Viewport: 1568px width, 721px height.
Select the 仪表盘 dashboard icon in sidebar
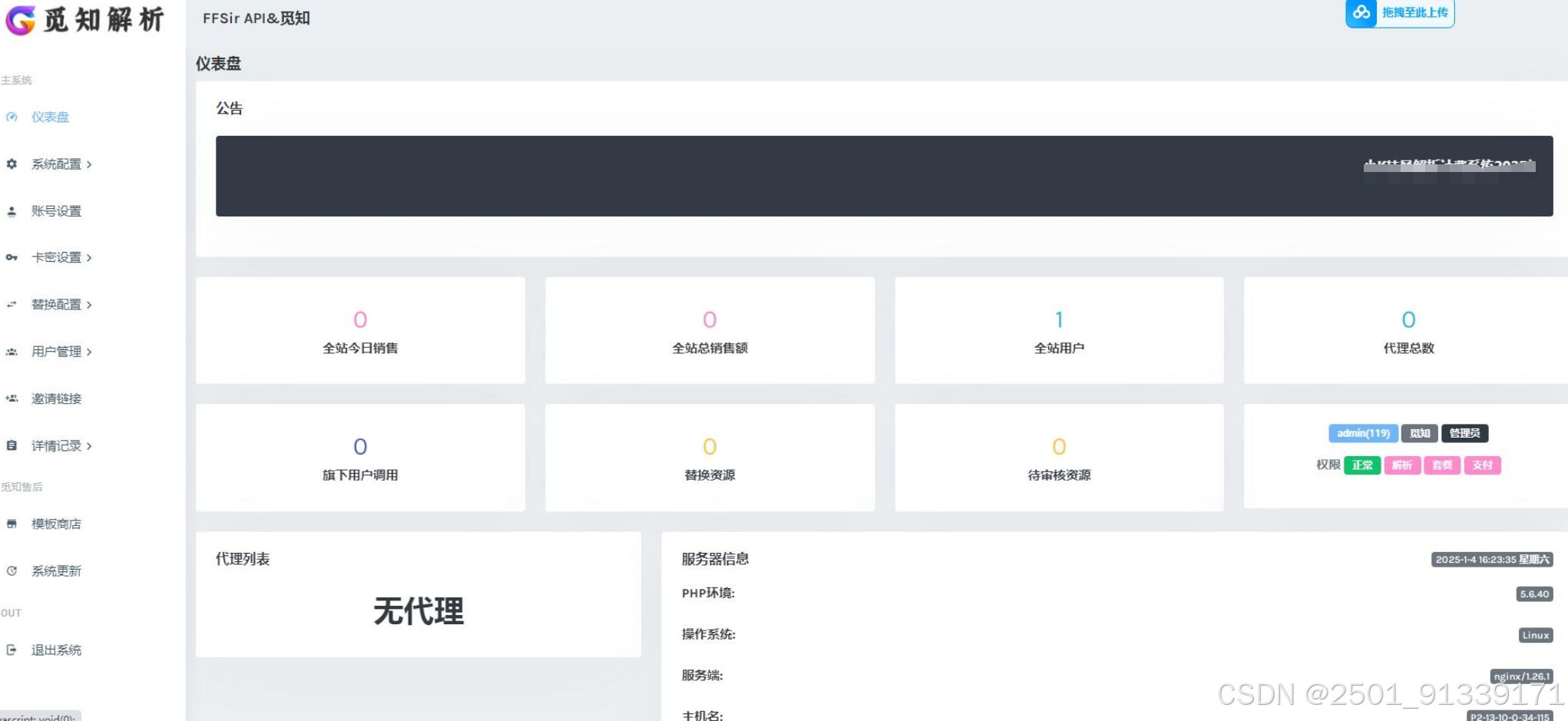coord(11,117)
